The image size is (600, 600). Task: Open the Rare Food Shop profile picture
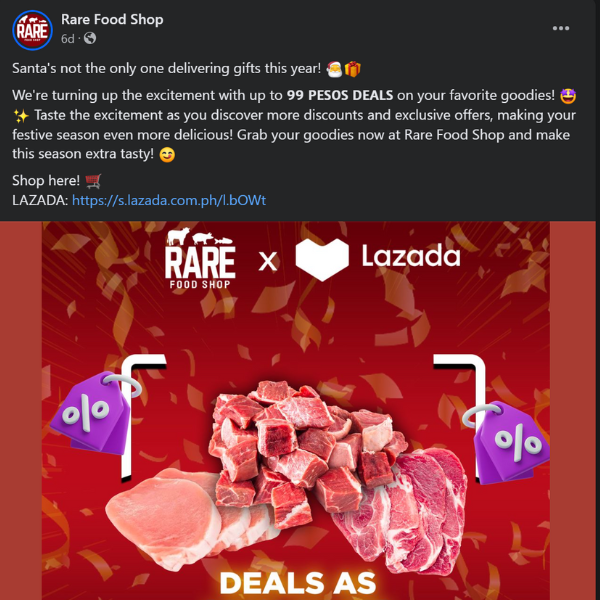pos(32,30)
